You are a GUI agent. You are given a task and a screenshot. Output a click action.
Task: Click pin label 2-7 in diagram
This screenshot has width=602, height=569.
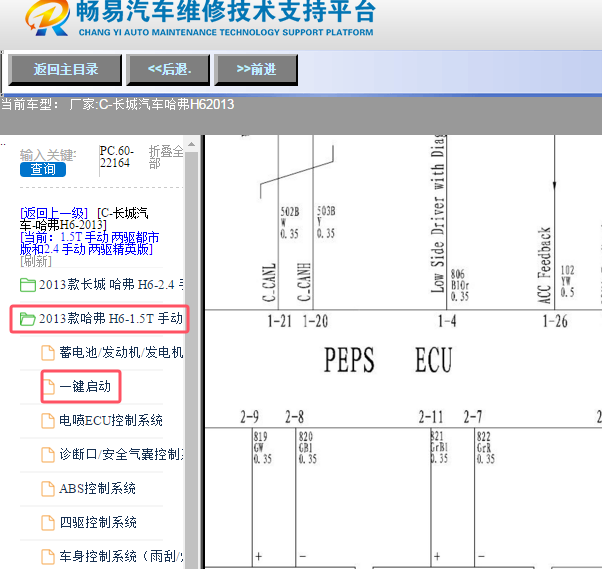pyautogui.click(x=473, y=417)
